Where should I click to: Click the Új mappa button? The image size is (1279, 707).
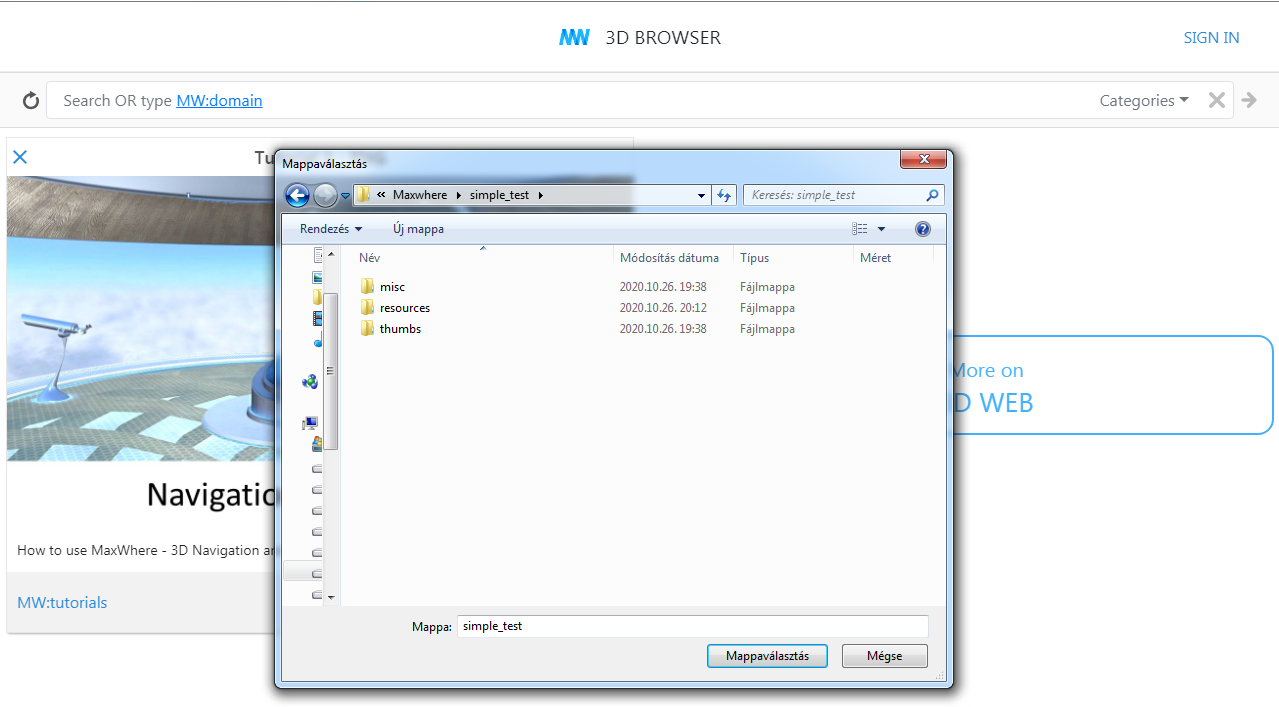tap(418, 229)
